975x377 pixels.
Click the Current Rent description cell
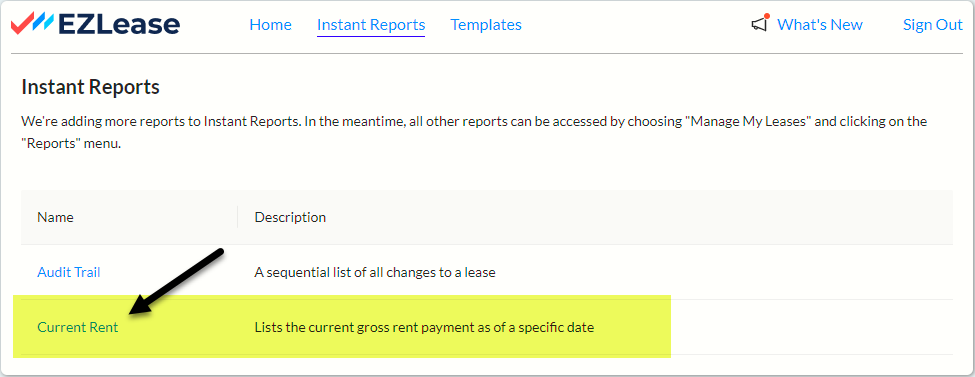[424, 327]
